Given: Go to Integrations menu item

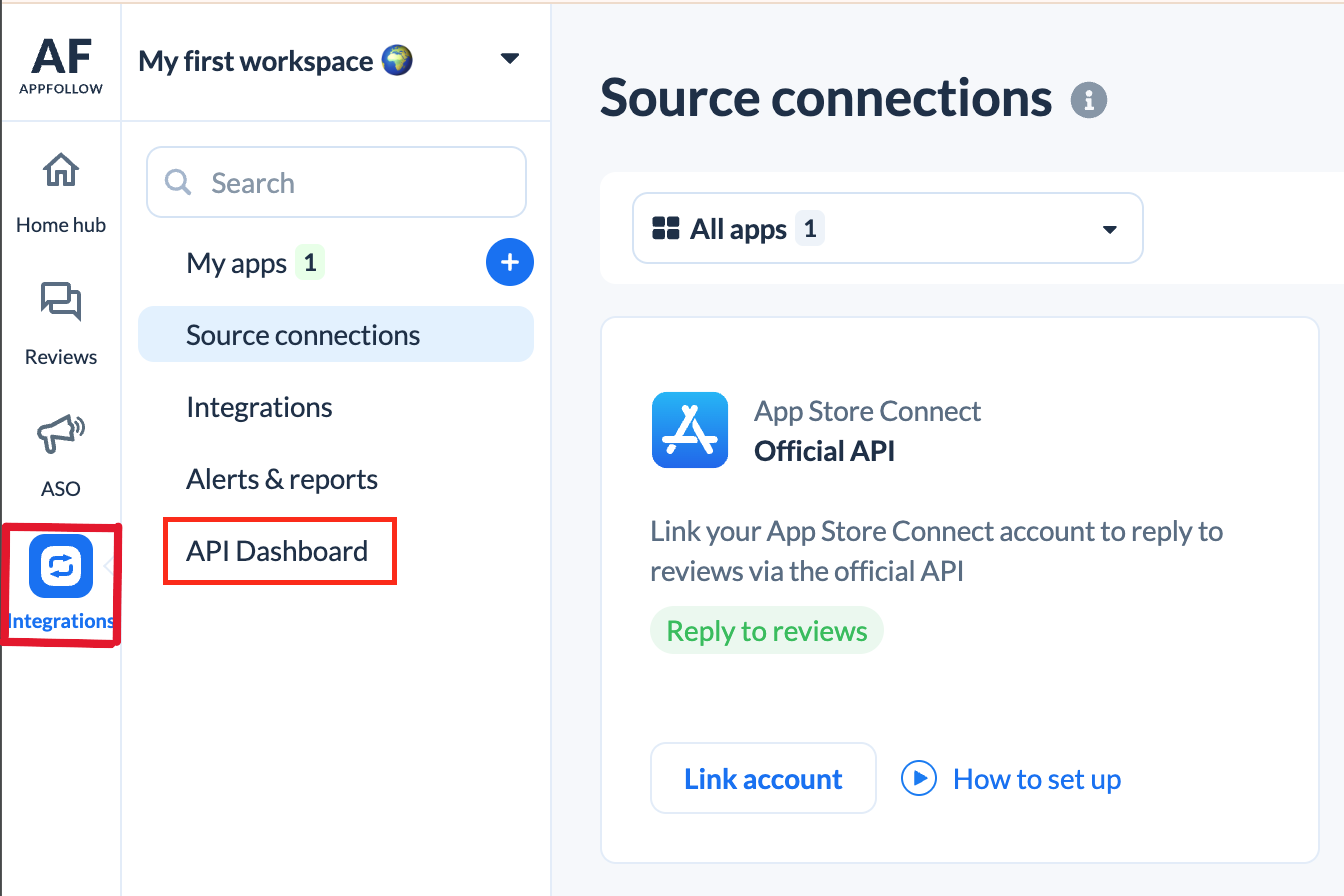Looking at the screenshot, I should coord(259,407).
